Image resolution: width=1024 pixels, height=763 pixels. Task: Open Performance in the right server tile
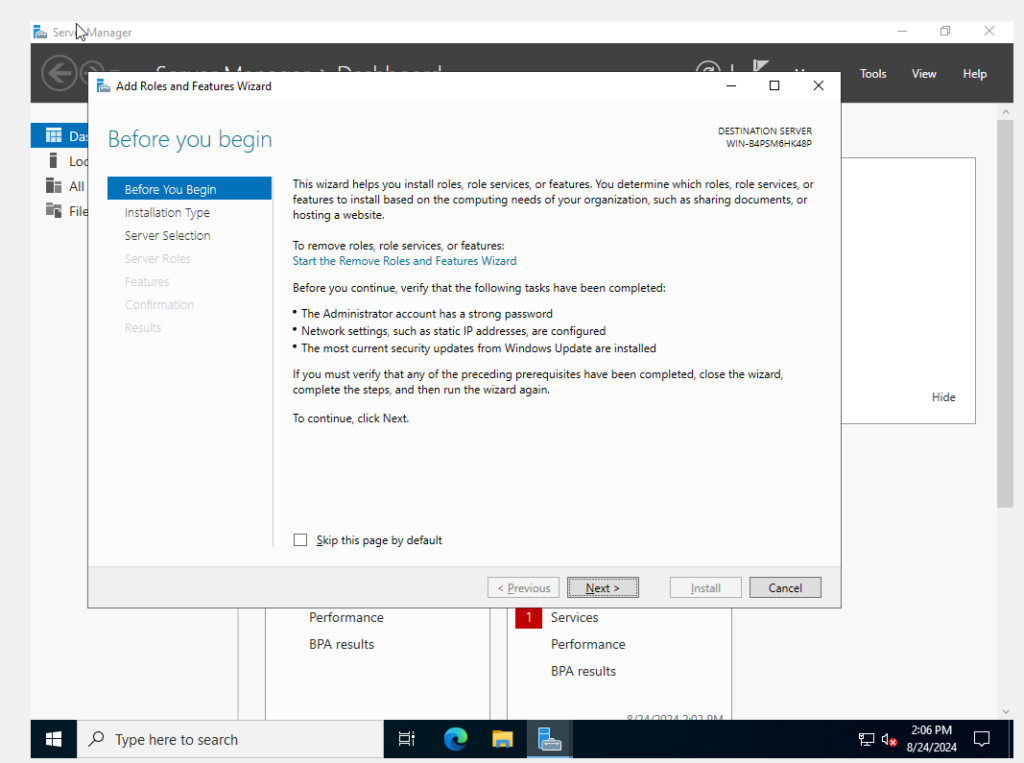588,644
